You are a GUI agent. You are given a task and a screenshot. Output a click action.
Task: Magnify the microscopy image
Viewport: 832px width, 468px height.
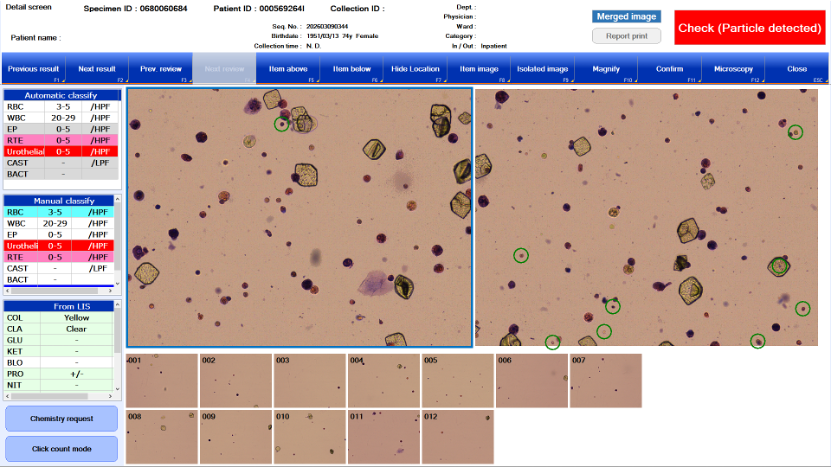(x=606, y=69)
